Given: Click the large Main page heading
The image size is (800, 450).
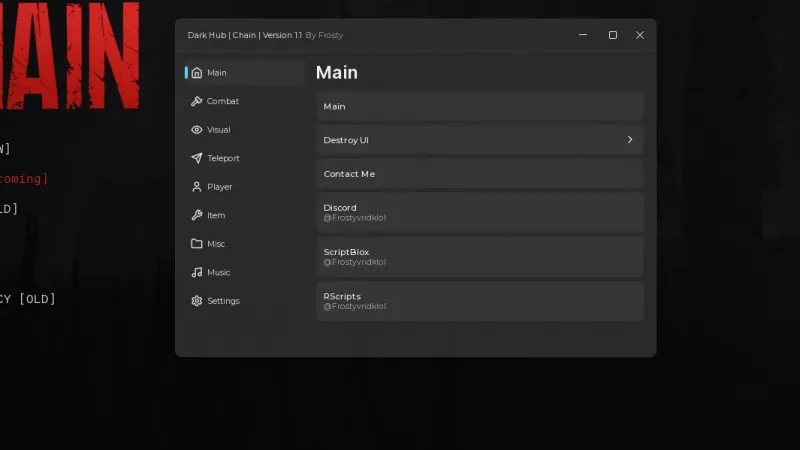Looking at the screenshot, I should point(337,72).
